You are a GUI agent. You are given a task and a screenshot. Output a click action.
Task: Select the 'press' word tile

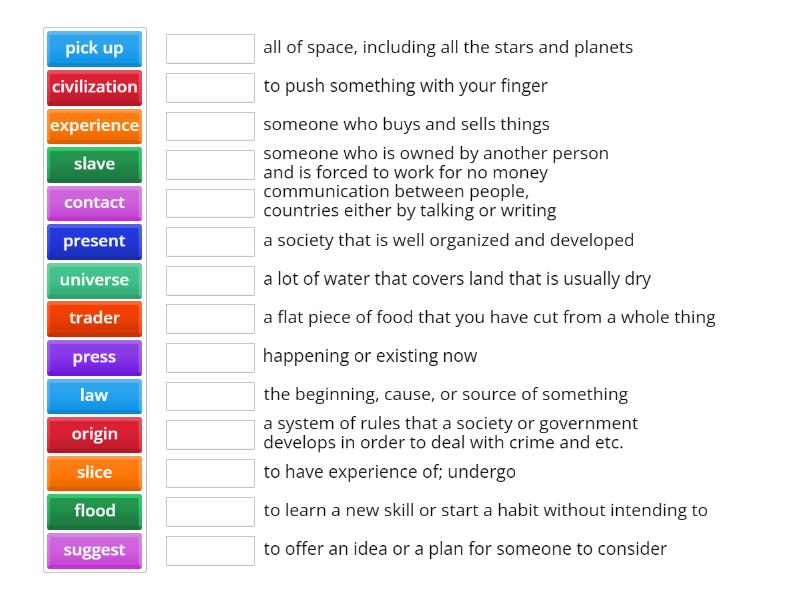[x=94, y=357]
